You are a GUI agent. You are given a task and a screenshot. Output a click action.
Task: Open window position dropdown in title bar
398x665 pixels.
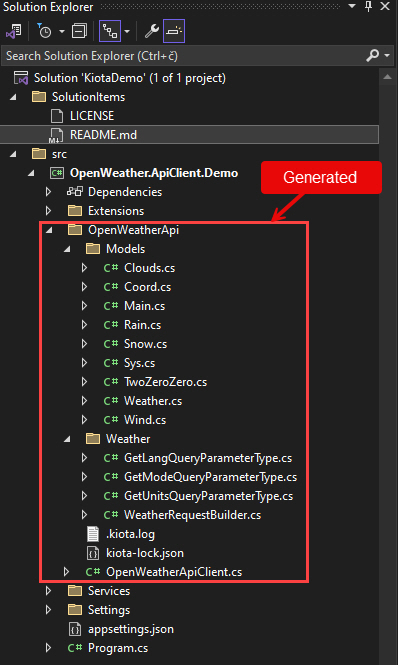click(x=352, y=6)
